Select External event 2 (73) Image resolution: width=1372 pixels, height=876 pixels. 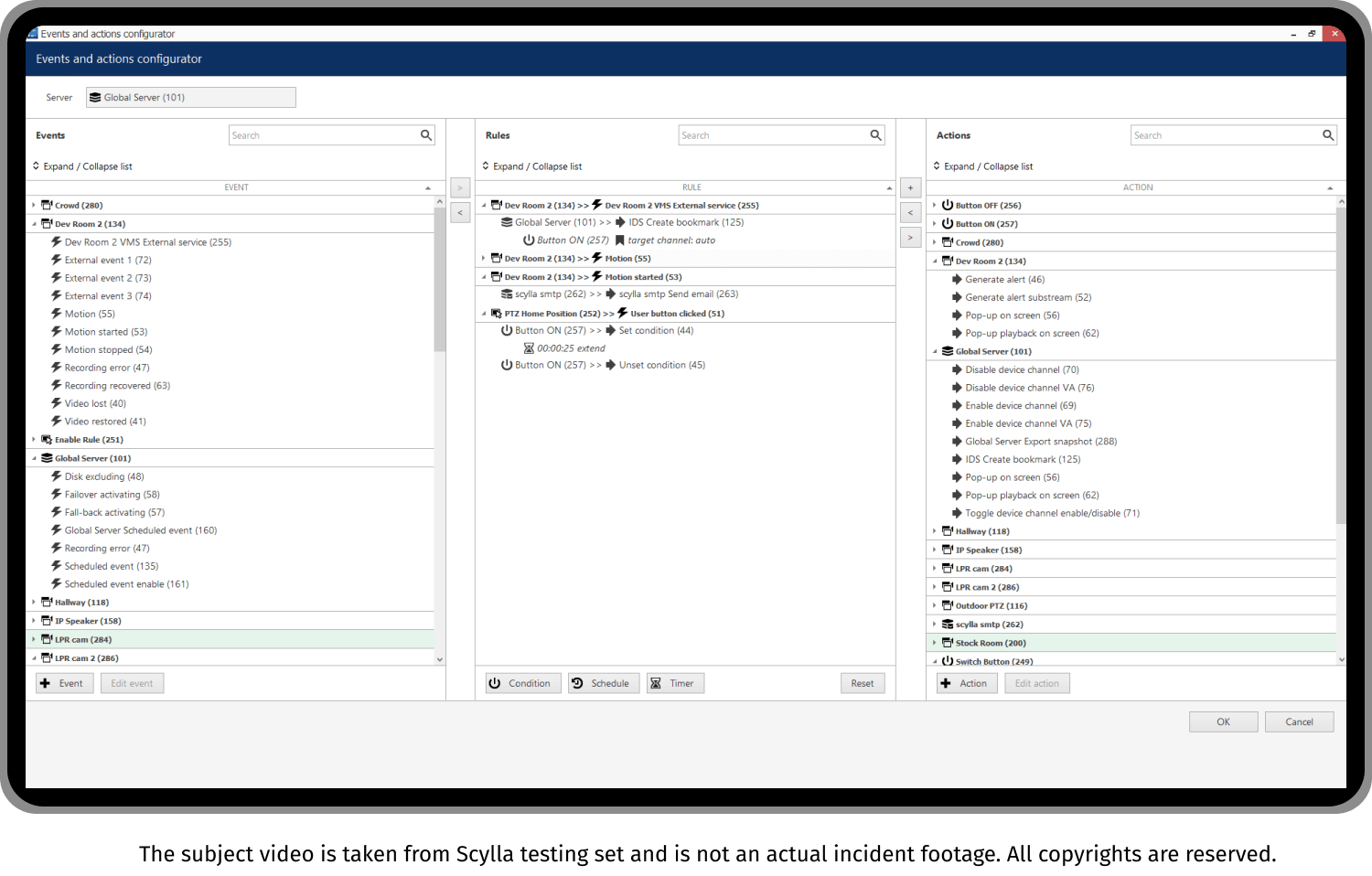108,278
